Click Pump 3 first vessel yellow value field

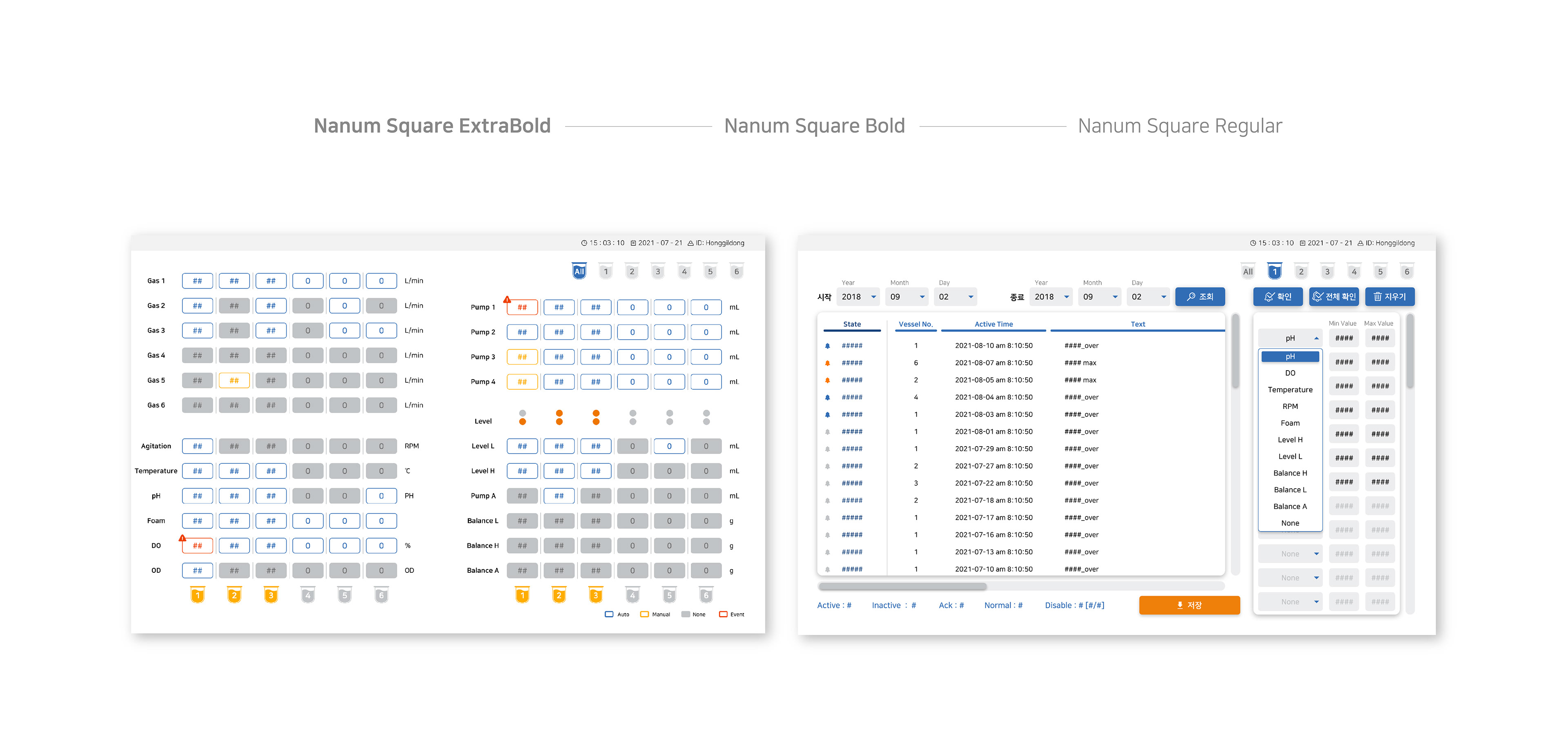click(522, 357)
